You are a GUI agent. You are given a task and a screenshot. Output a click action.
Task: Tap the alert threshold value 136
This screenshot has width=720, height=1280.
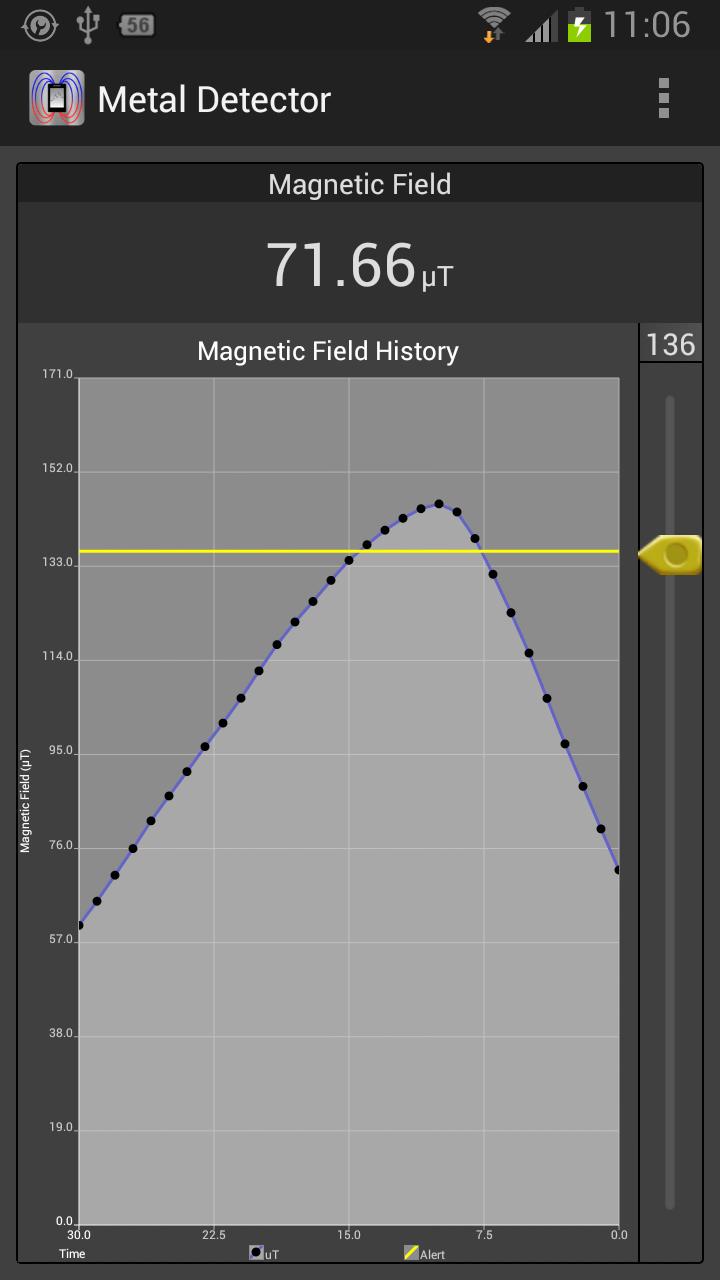point(670,345)
